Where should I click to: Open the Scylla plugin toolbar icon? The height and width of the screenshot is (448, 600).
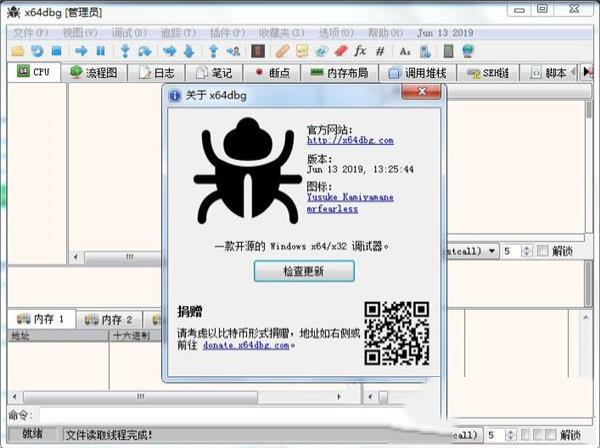pos(258,51)
